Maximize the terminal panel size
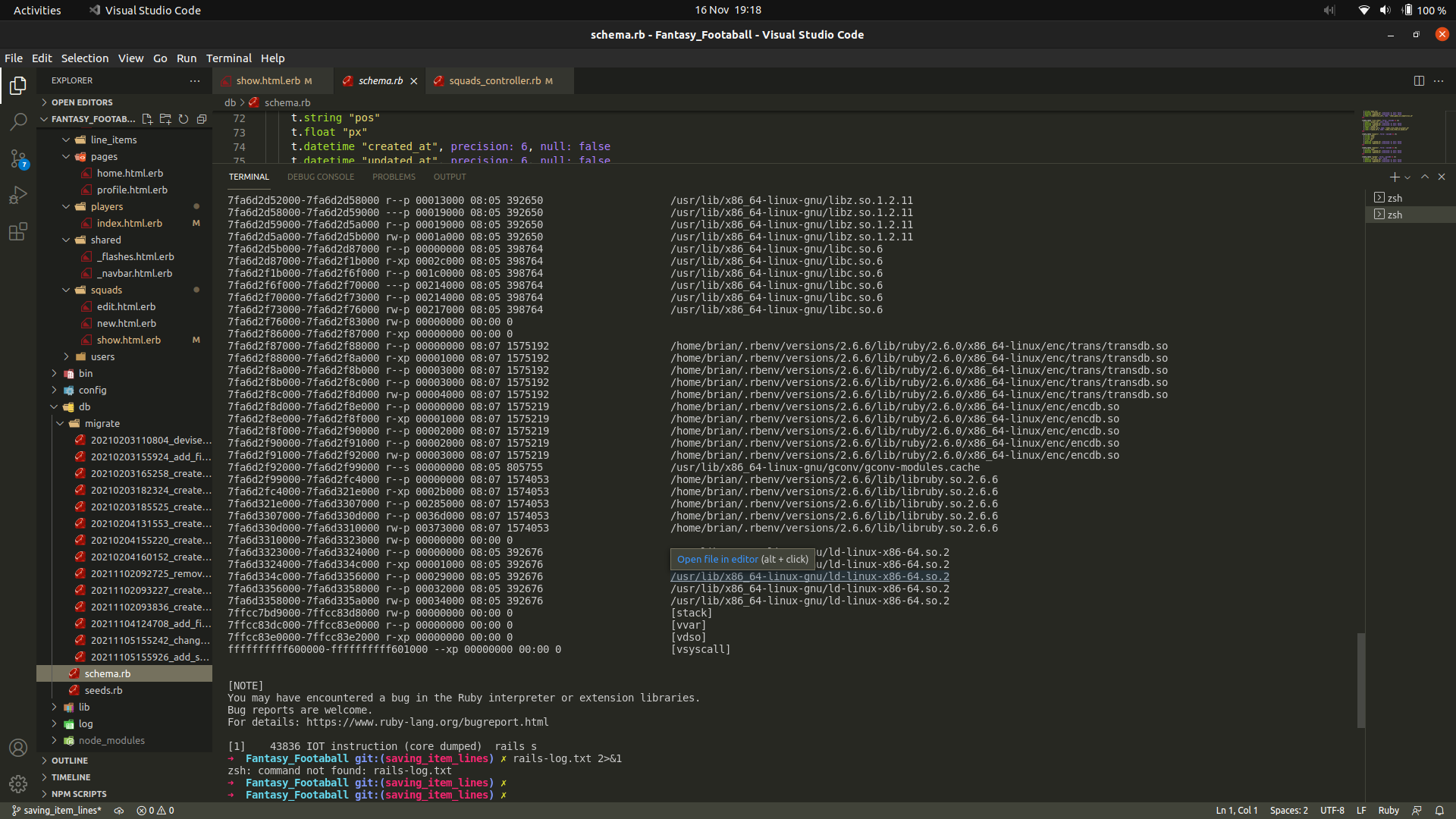Image resolution: width=1456 pixels, height=819 pixels. pyautogui.click(x=1425, y=177)
